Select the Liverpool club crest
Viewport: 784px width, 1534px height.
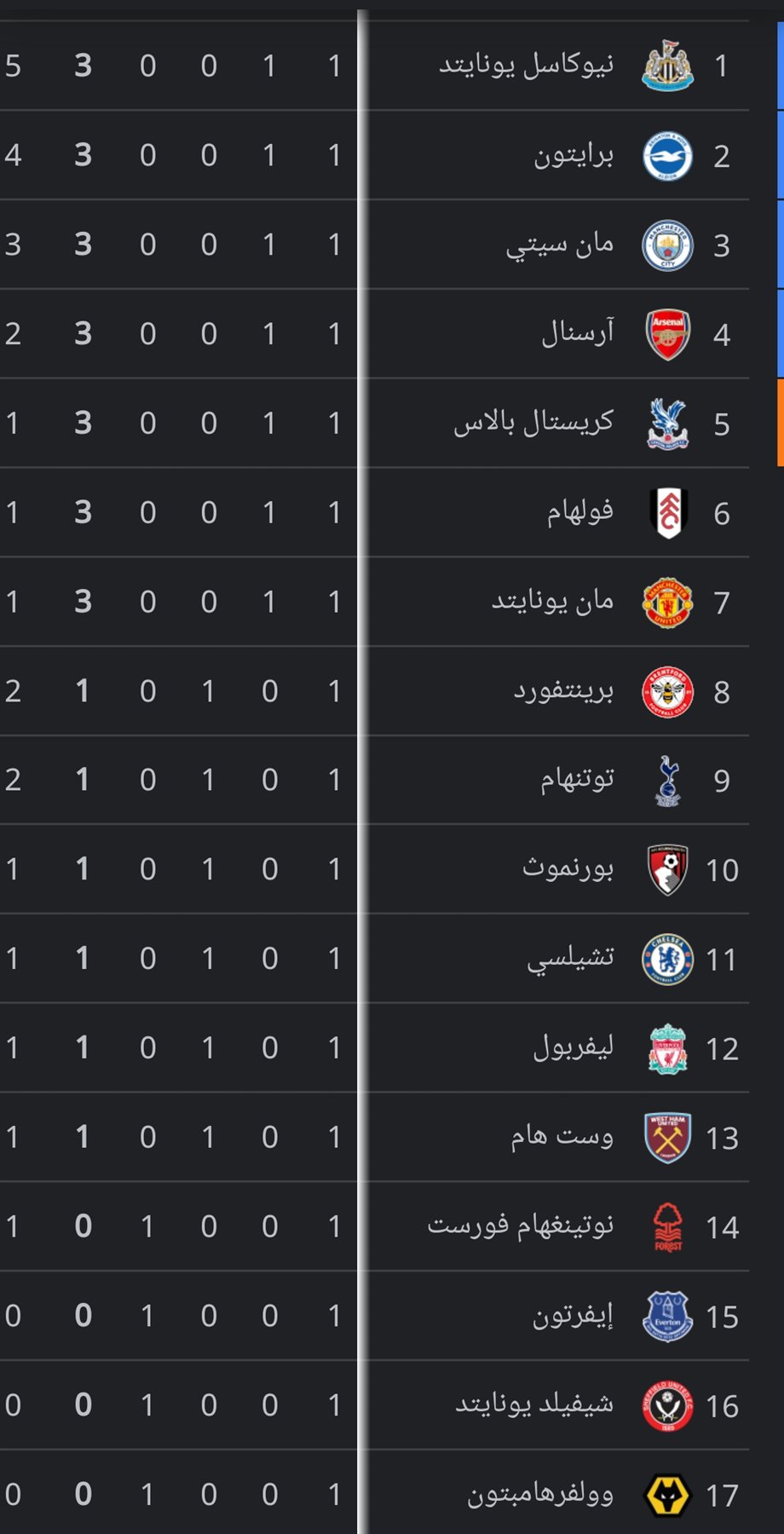(667, 1049)
